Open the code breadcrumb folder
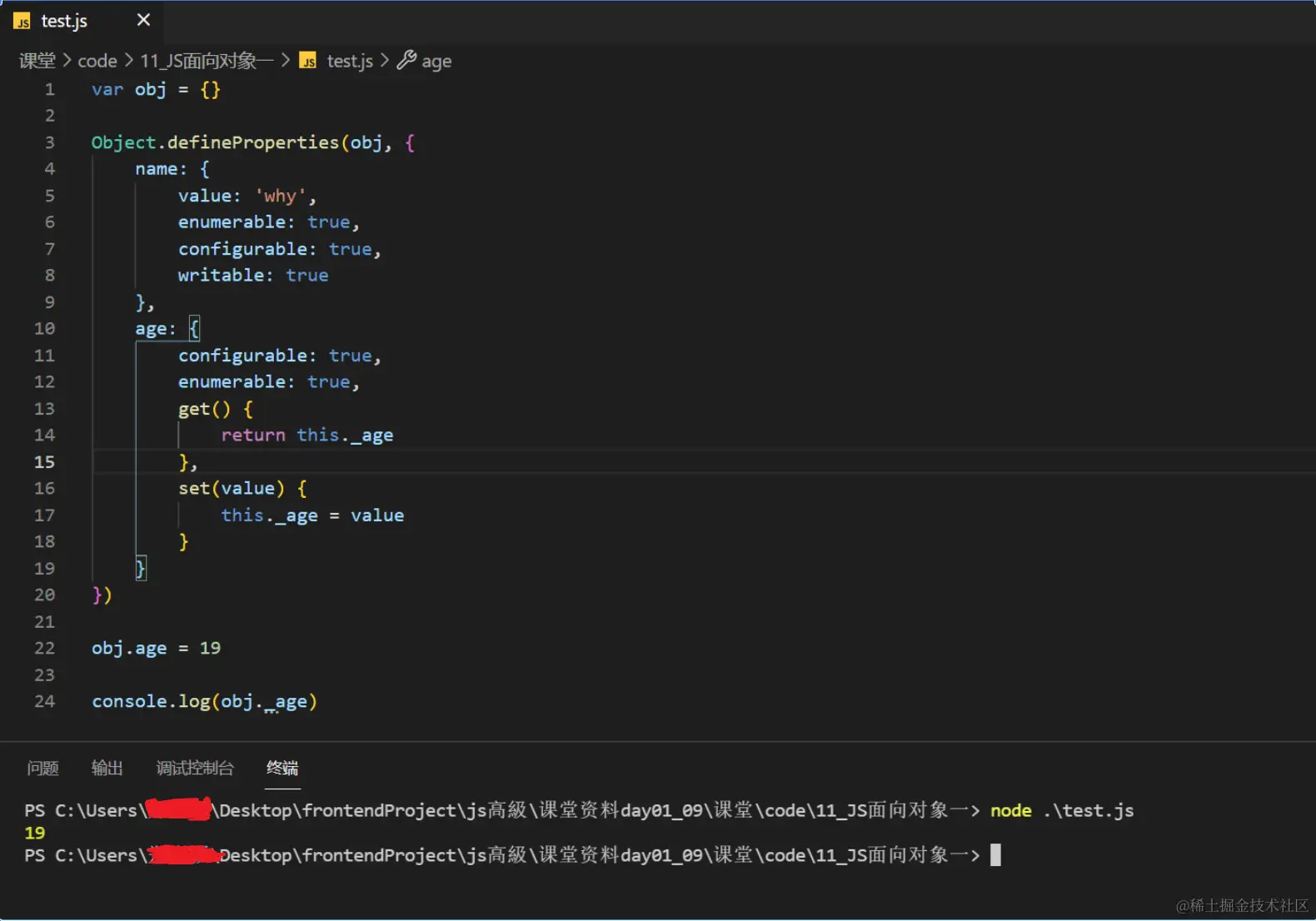Image resolution: width=1316 pixels, height=921 pixels. [97, 61]
